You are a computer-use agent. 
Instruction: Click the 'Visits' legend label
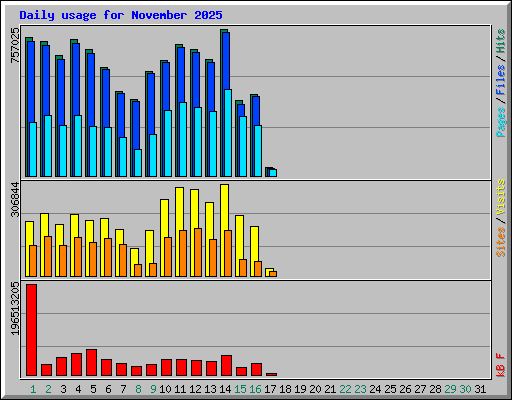501,197
